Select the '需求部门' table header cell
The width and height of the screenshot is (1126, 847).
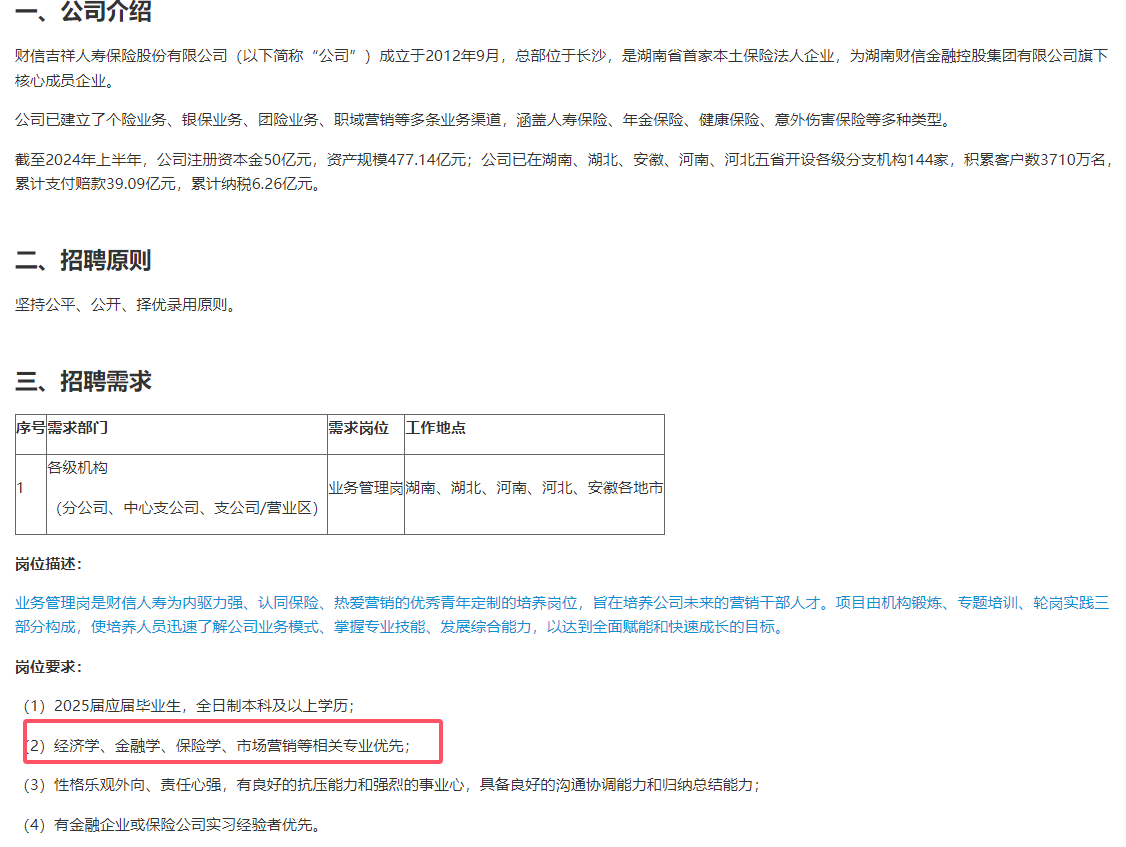[x=78, y=428]
